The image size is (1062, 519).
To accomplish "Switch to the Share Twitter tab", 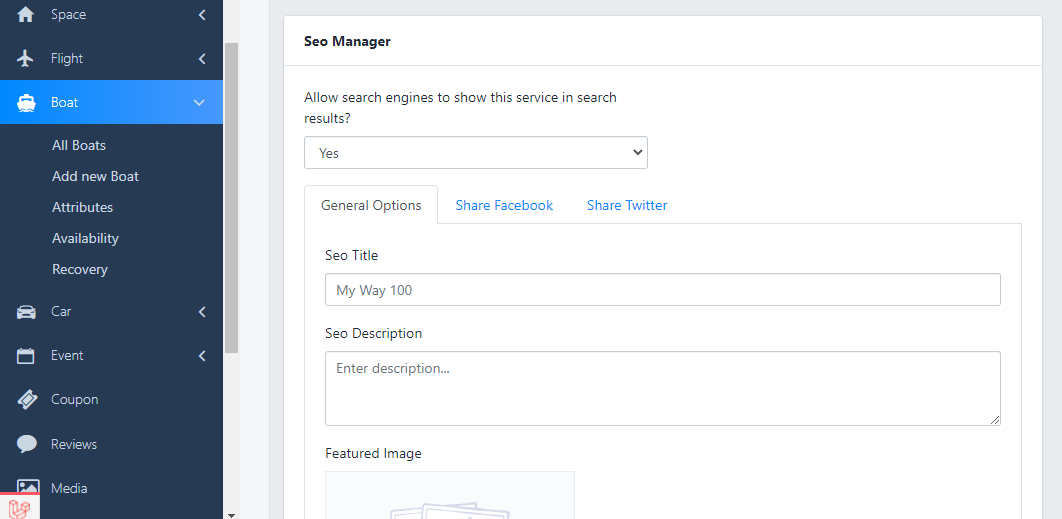I will click(x=627, y=205).
